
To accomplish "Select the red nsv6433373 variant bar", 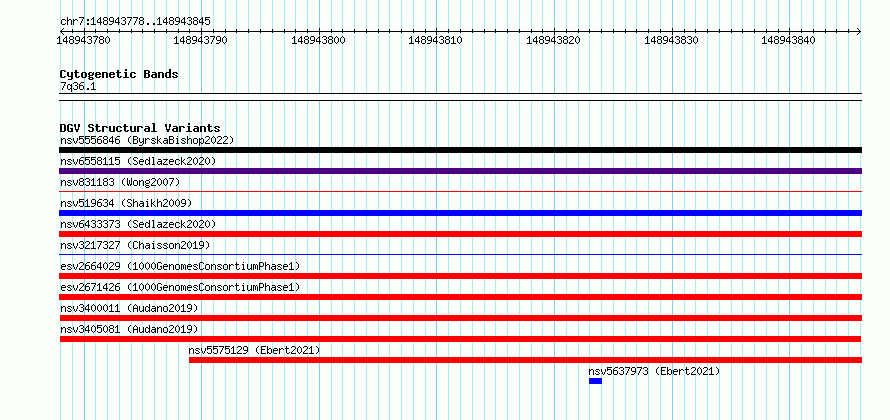I will point(460,234).
